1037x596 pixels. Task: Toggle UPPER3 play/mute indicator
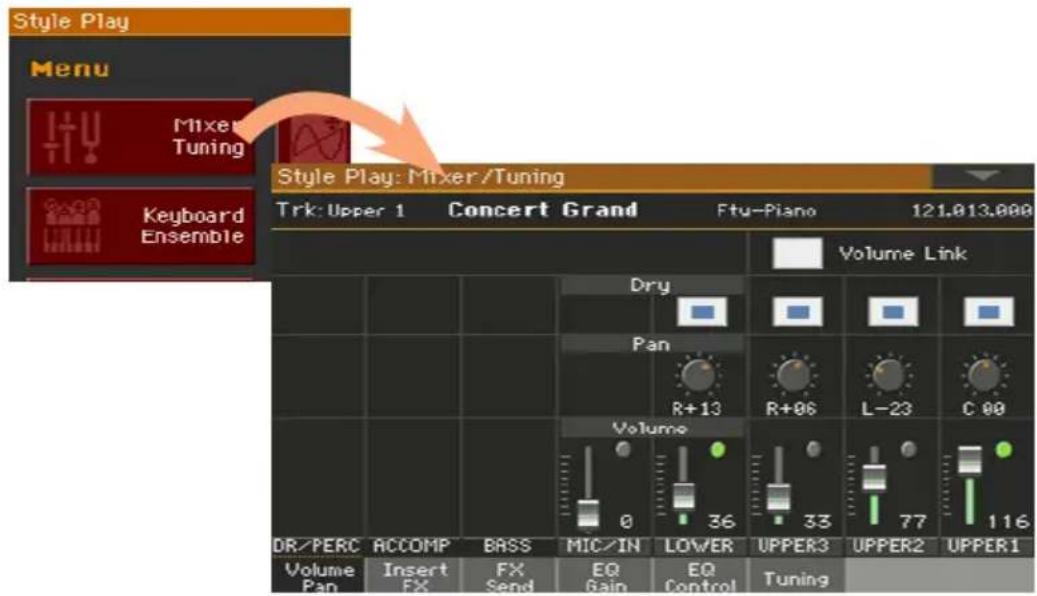[x=813, y=450]
